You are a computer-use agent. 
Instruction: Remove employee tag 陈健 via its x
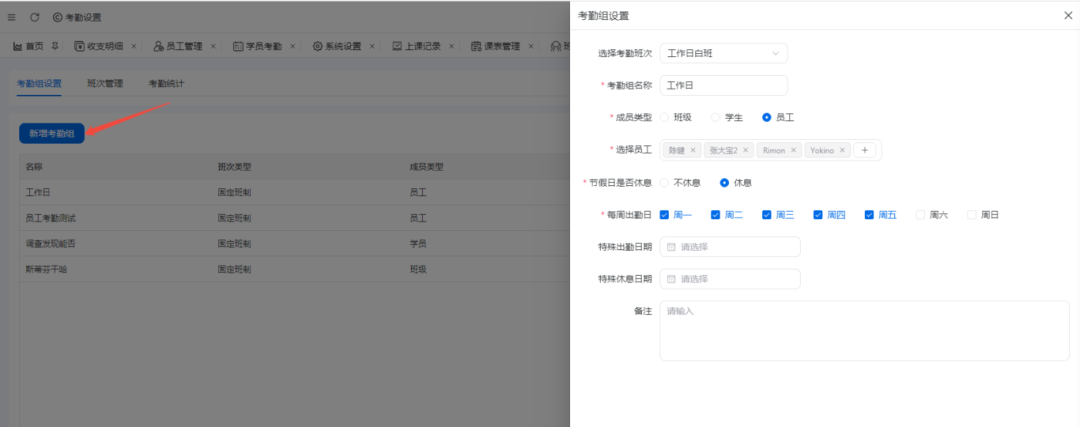coord(692,150)
